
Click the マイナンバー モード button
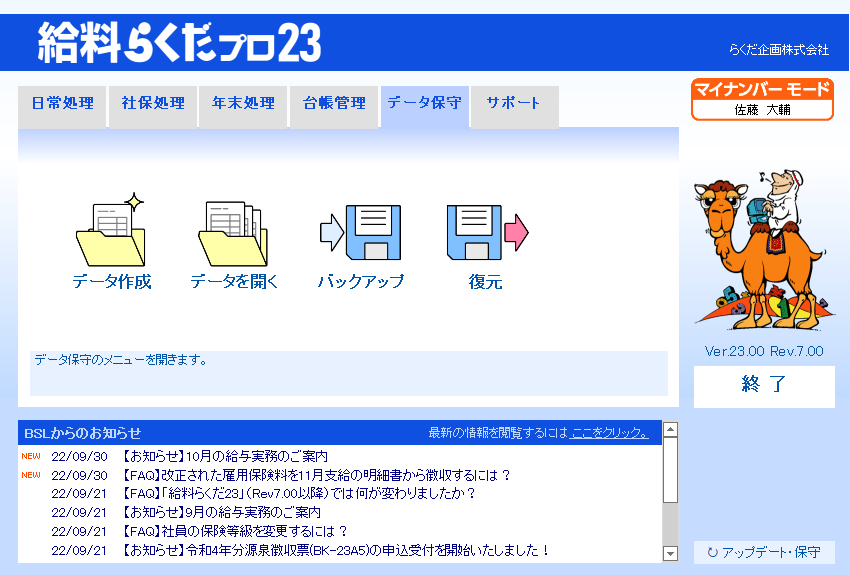(762, 99)
